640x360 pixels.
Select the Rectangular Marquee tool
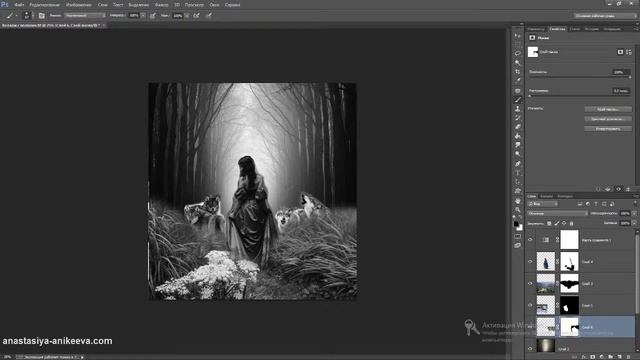[518, 44]
